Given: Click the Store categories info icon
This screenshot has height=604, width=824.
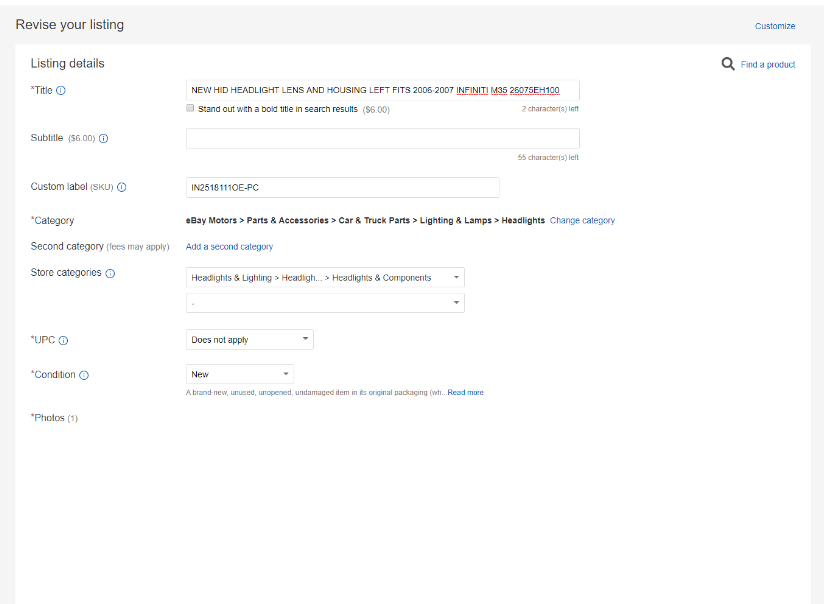Looking at the screenshot, I should point(110,272).
